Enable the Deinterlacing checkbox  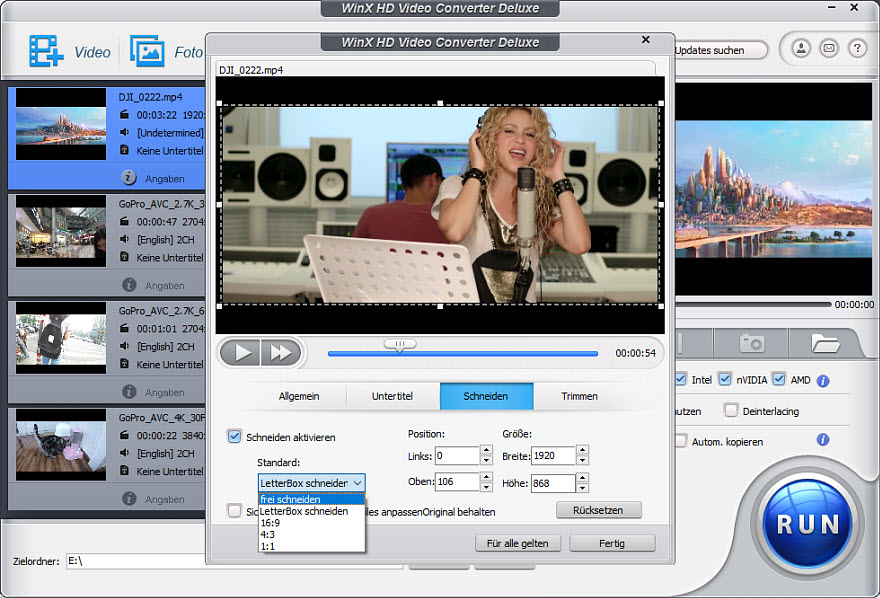pos(731,410)
